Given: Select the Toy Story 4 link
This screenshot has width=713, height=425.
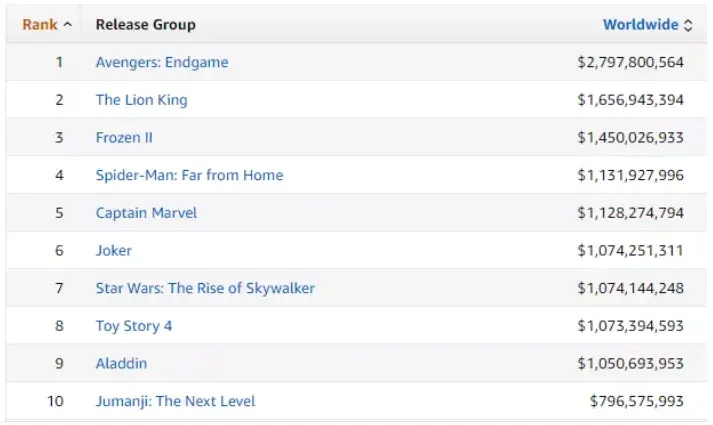Looking at the screenshot, I should pos(135,326).
